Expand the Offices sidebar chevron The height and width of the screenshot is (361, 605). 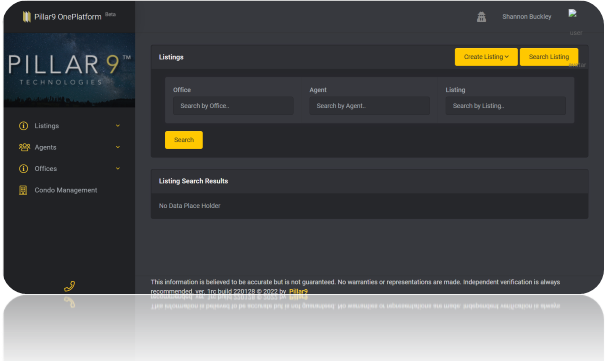click(118, 168)
